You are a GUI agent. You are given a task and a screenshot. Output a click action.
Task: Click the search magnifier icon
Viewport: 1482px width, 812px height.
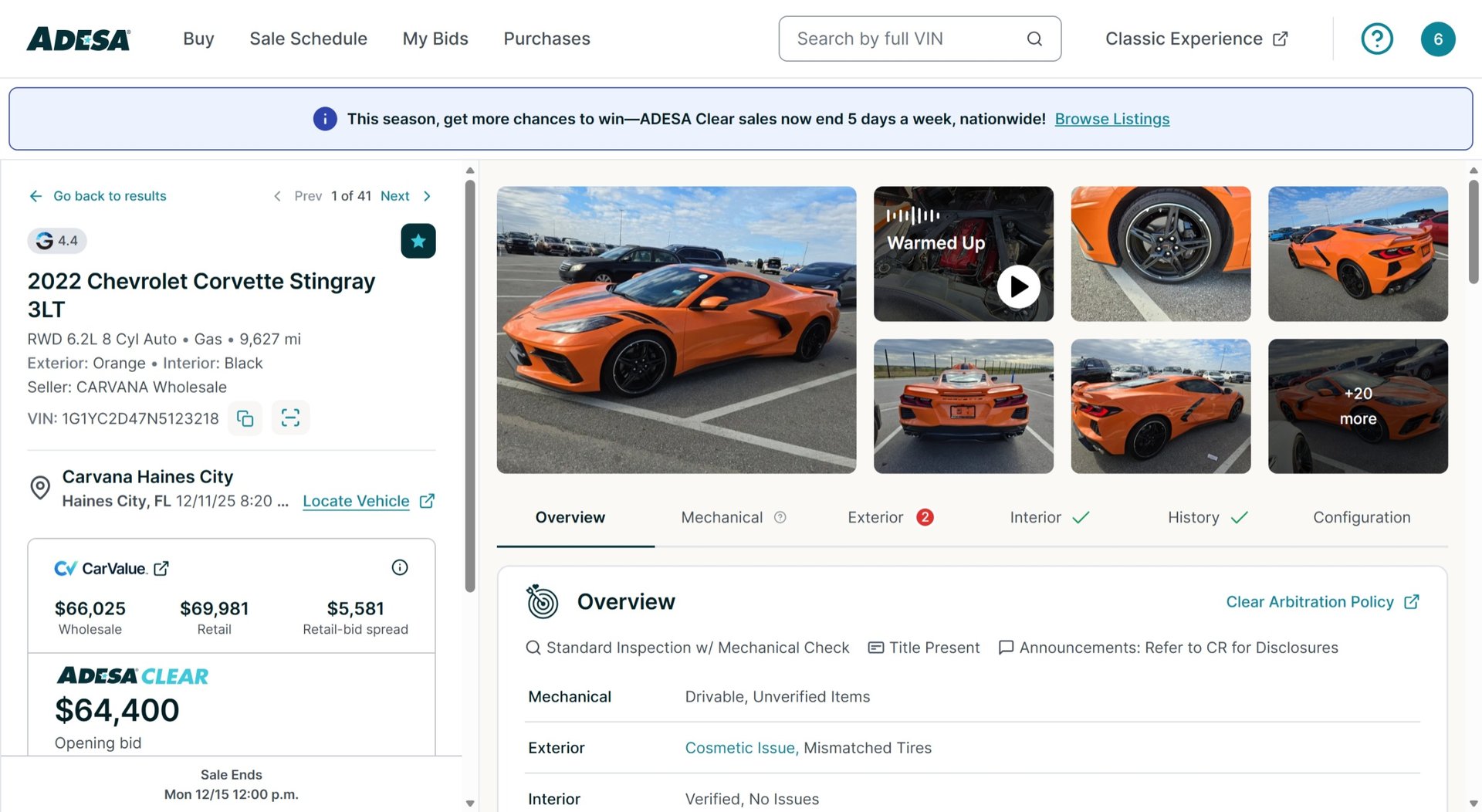click(x=1034, y=38)
